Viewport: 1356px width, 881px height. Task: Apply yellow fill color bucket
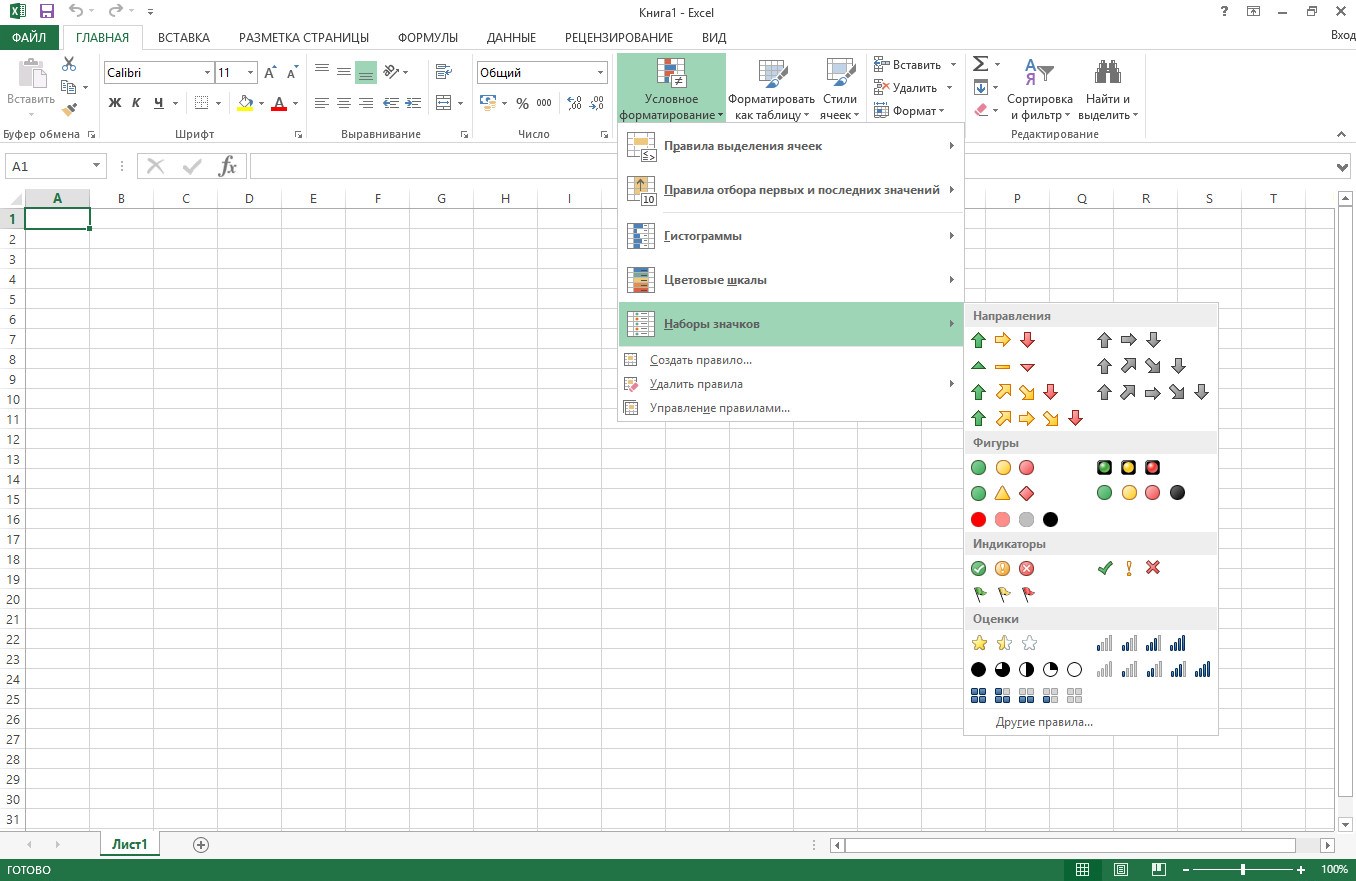click(x=245, y=102)
